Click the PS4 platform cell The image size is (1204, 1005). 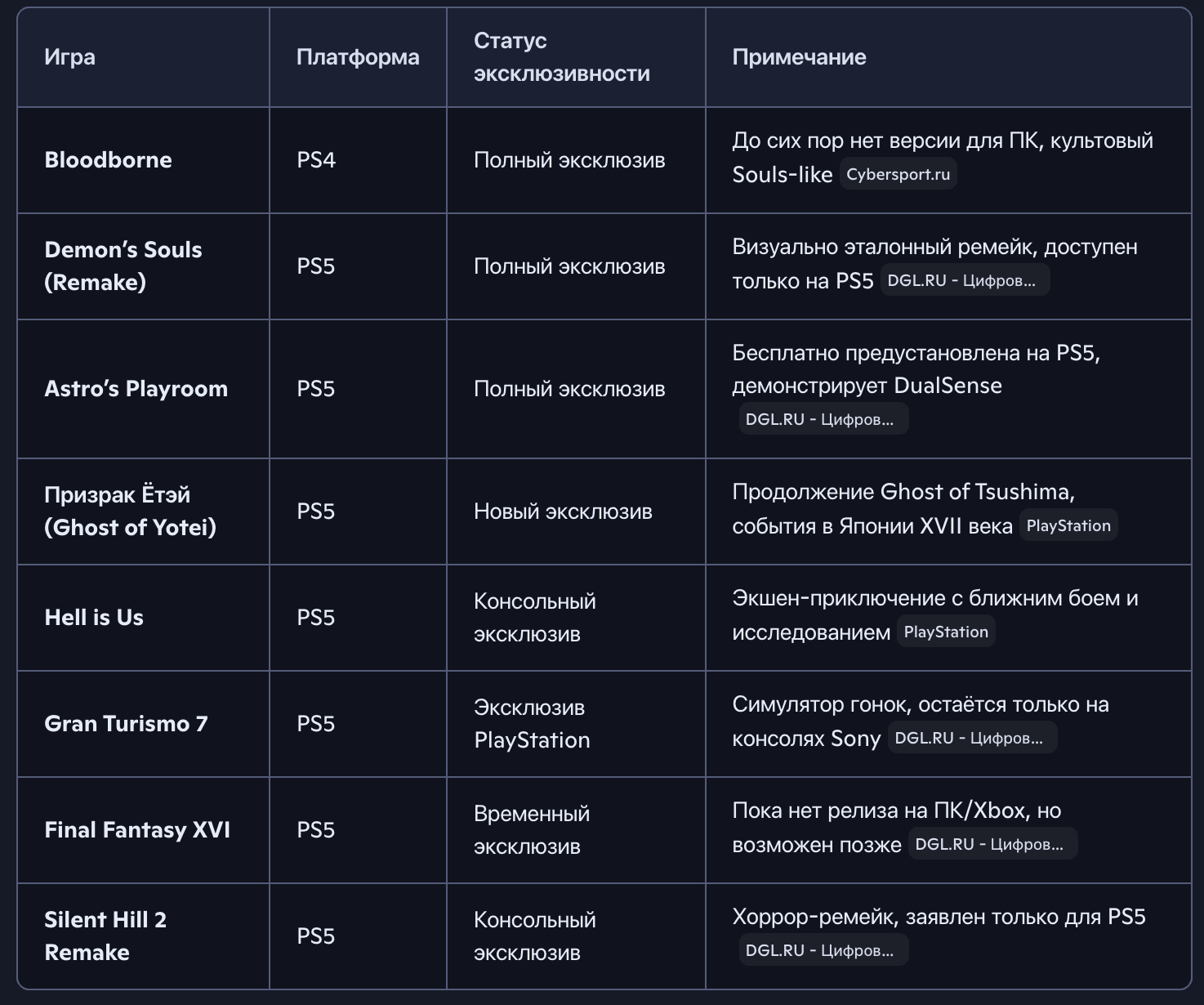point(316,160)
